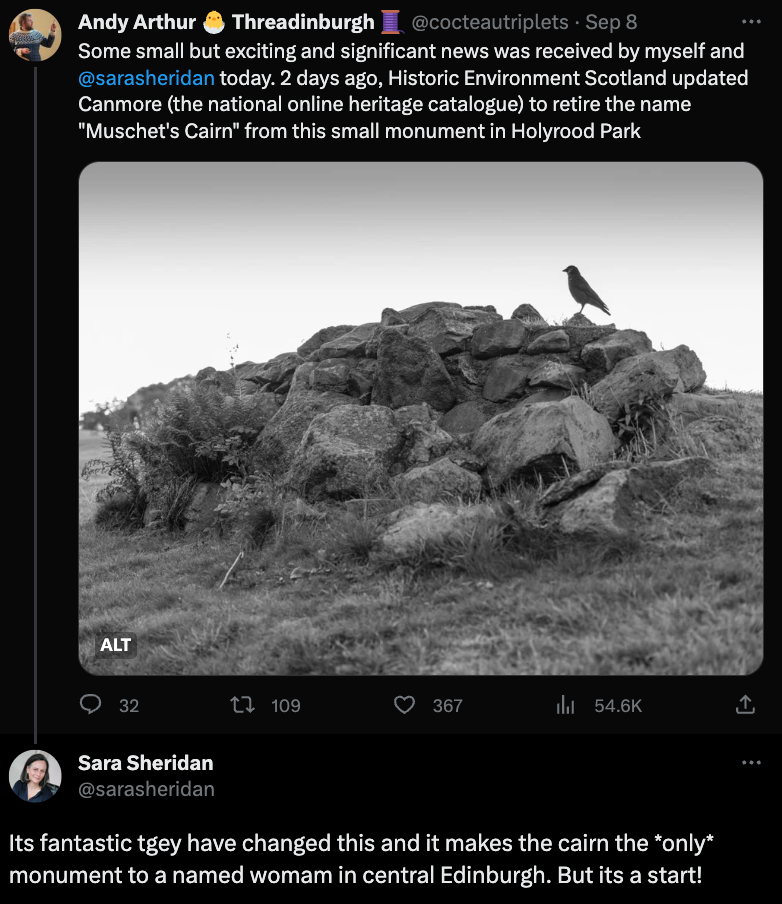Click the @sarasheridan handle under Sara's name
782x904 pixels.
tap(146, 789)
